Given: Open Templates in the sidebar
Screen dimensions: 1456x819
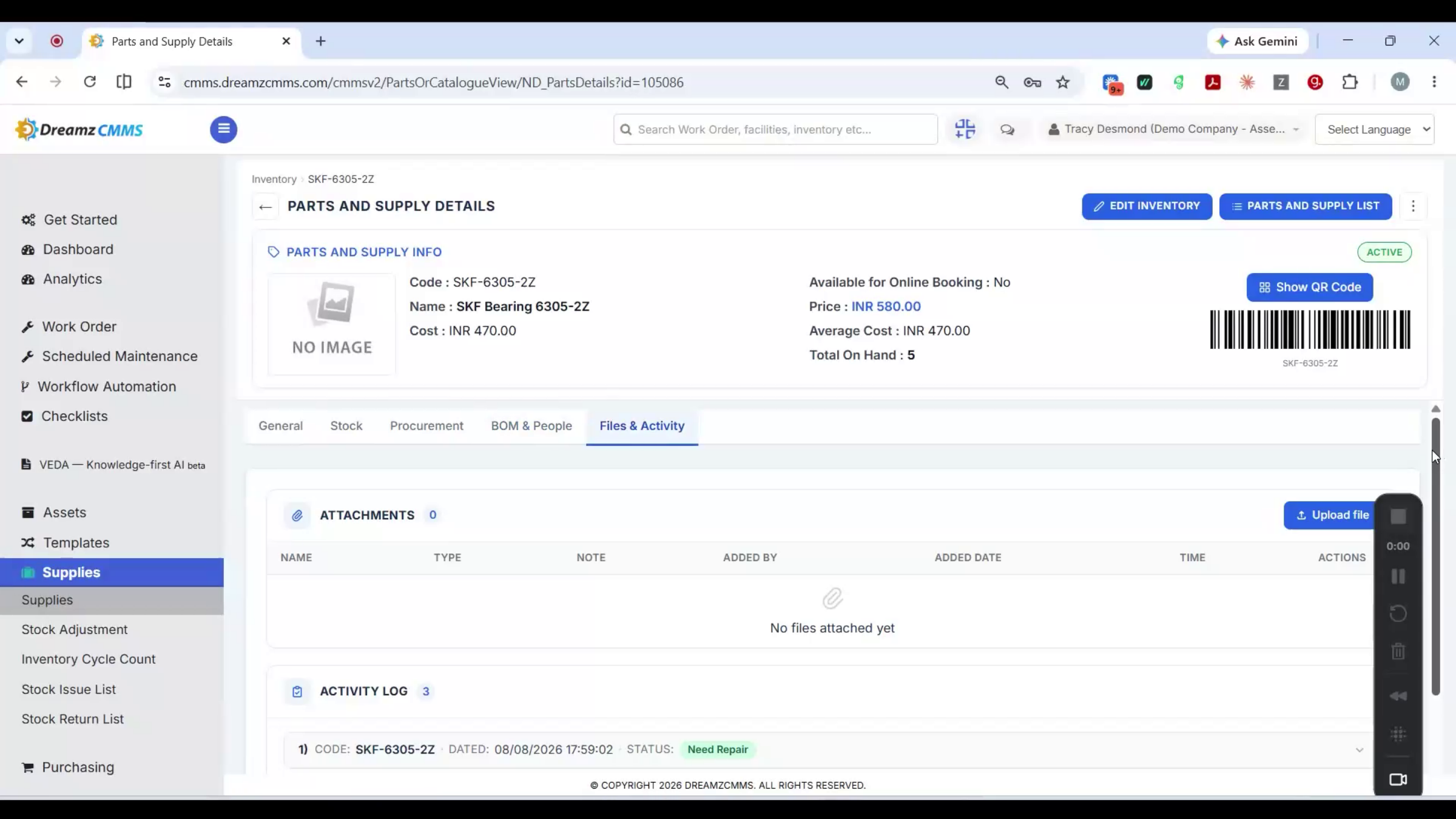Looking at the screenshot, I should coord(76,543).
